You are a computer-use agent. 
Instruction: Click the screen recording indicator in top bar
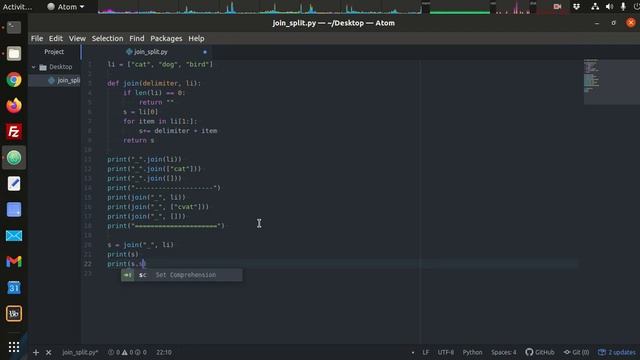point(557,7)
